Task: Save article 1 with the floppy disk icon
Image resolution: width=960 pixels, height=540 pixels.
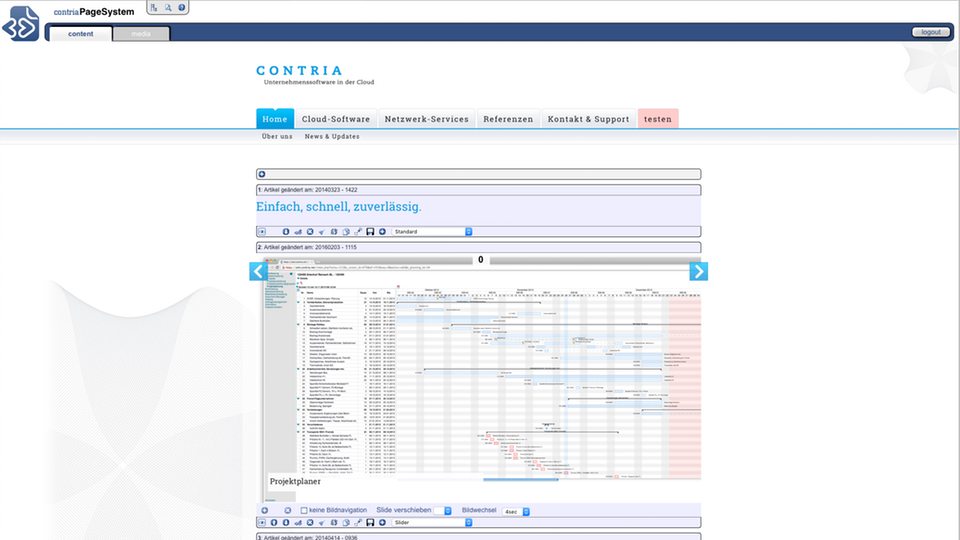Action: tap(370, 232)
